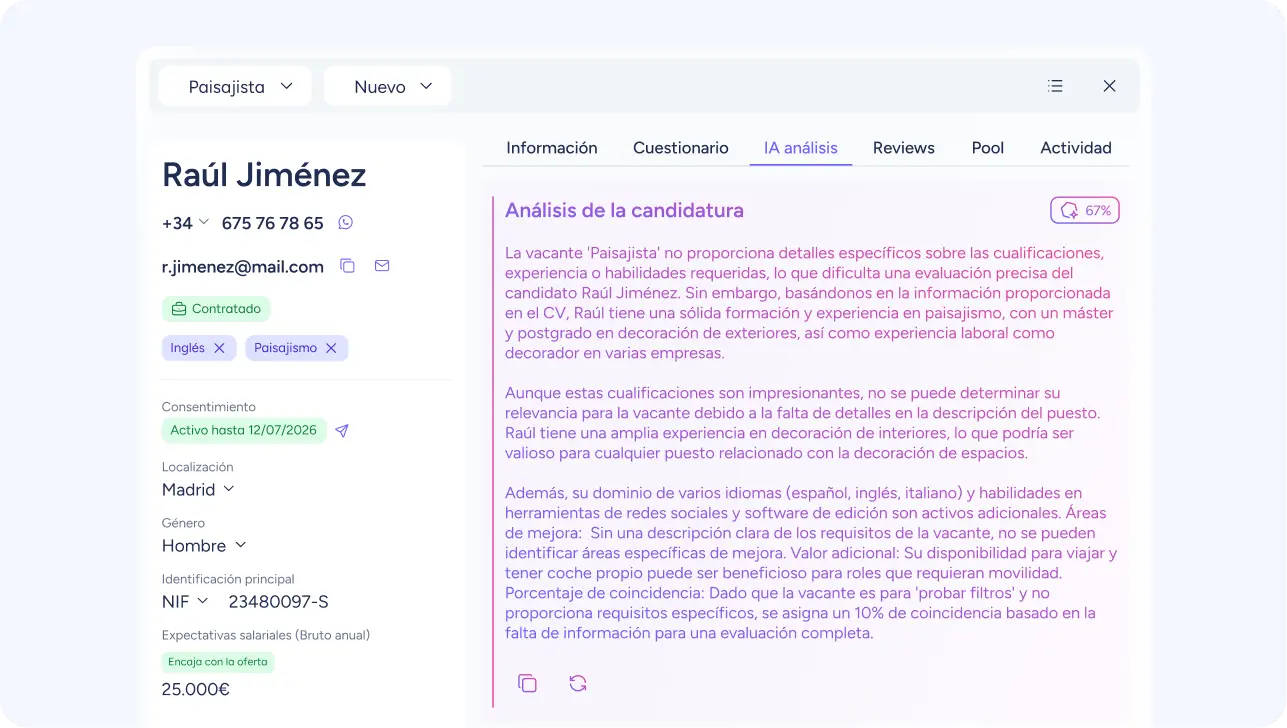Click the Activo hasta 12/07/2026 badge
This screenshot has width=1287, height=728.
pyautogui.click(x=243, y=431)
